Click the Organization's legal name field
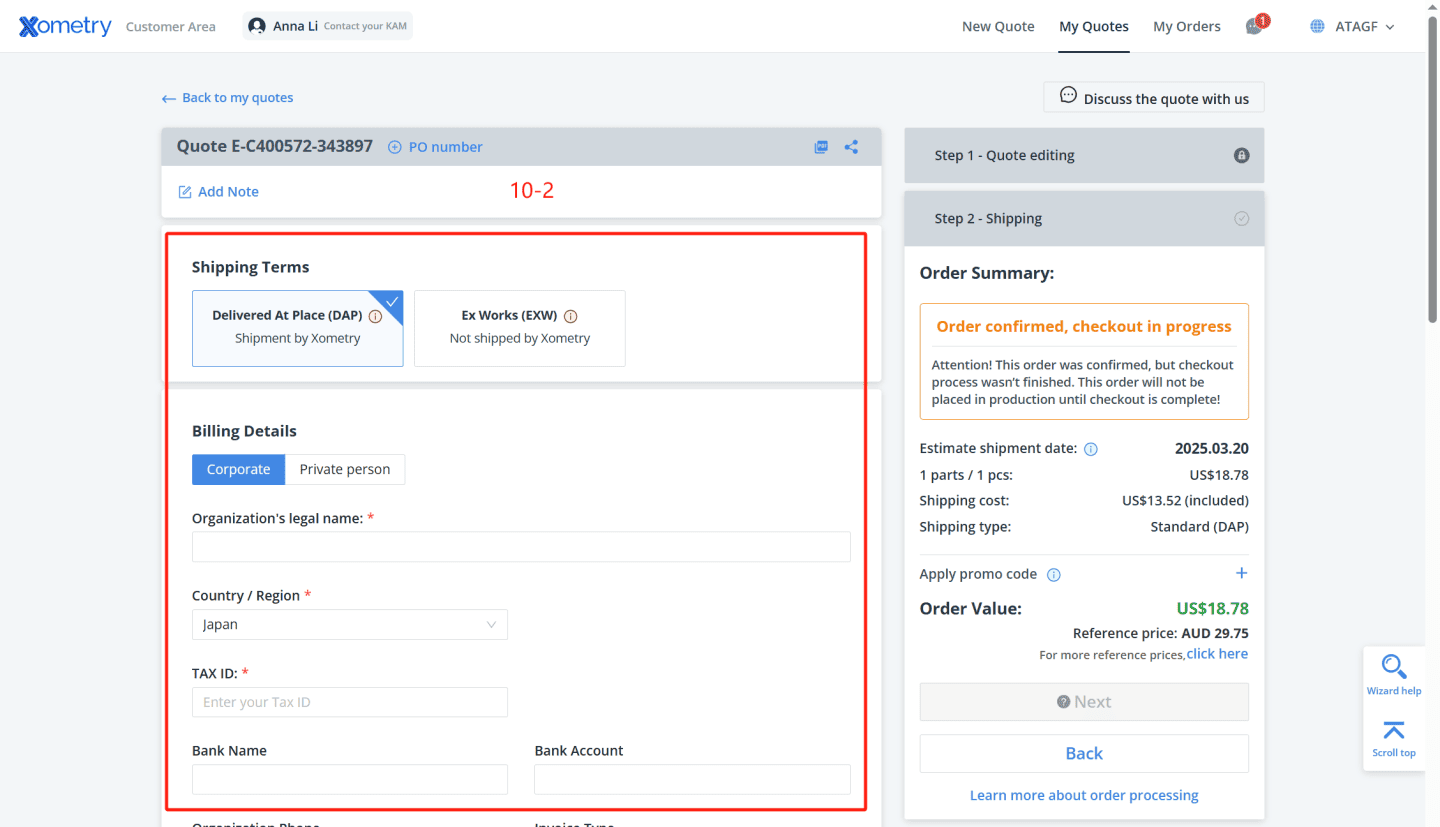Screen dimensions: 1440x827 pyautogui.click(x=520, y=546)
